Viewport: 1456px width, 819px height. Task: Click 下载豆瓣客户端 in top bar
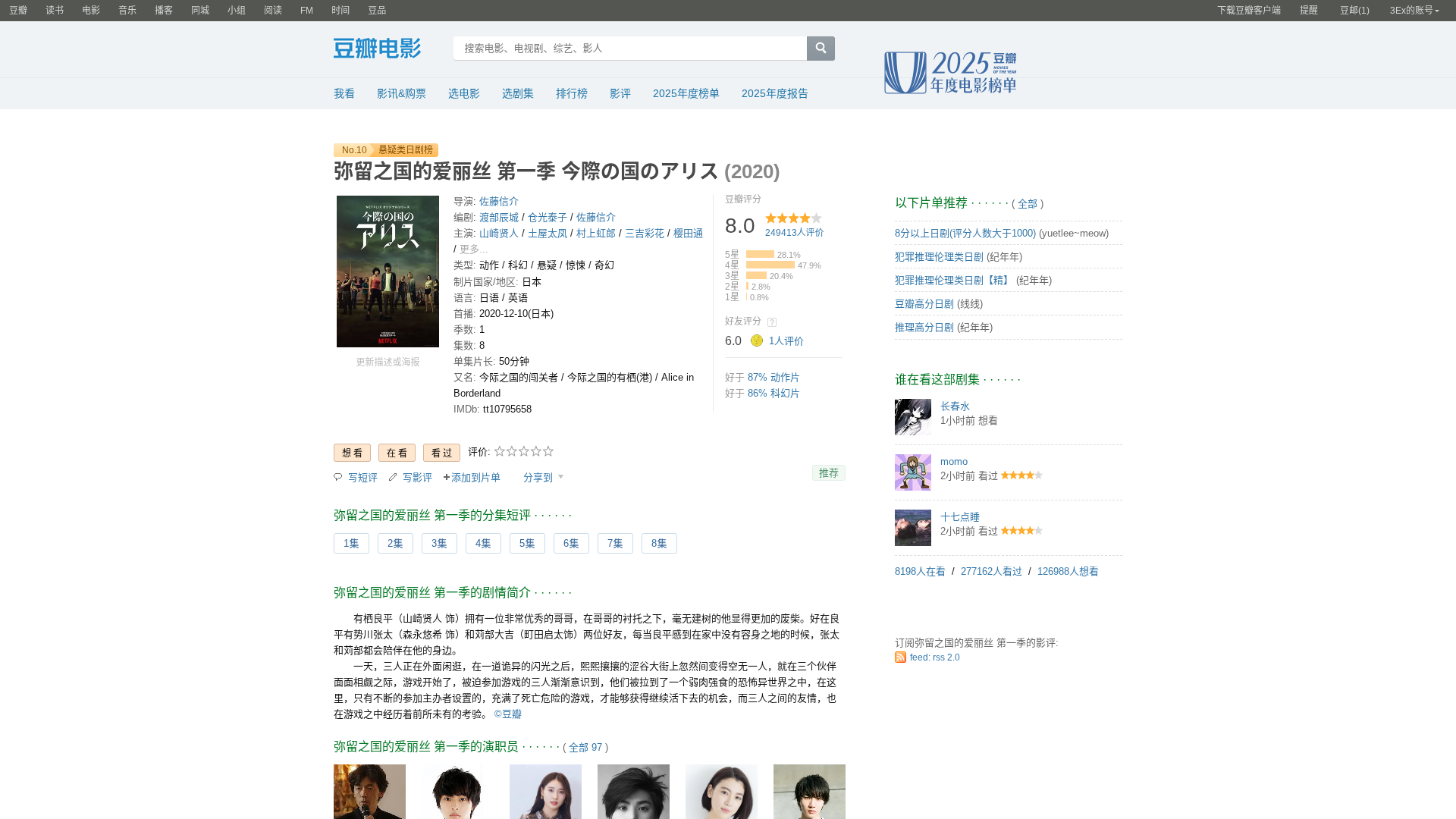1249,11
